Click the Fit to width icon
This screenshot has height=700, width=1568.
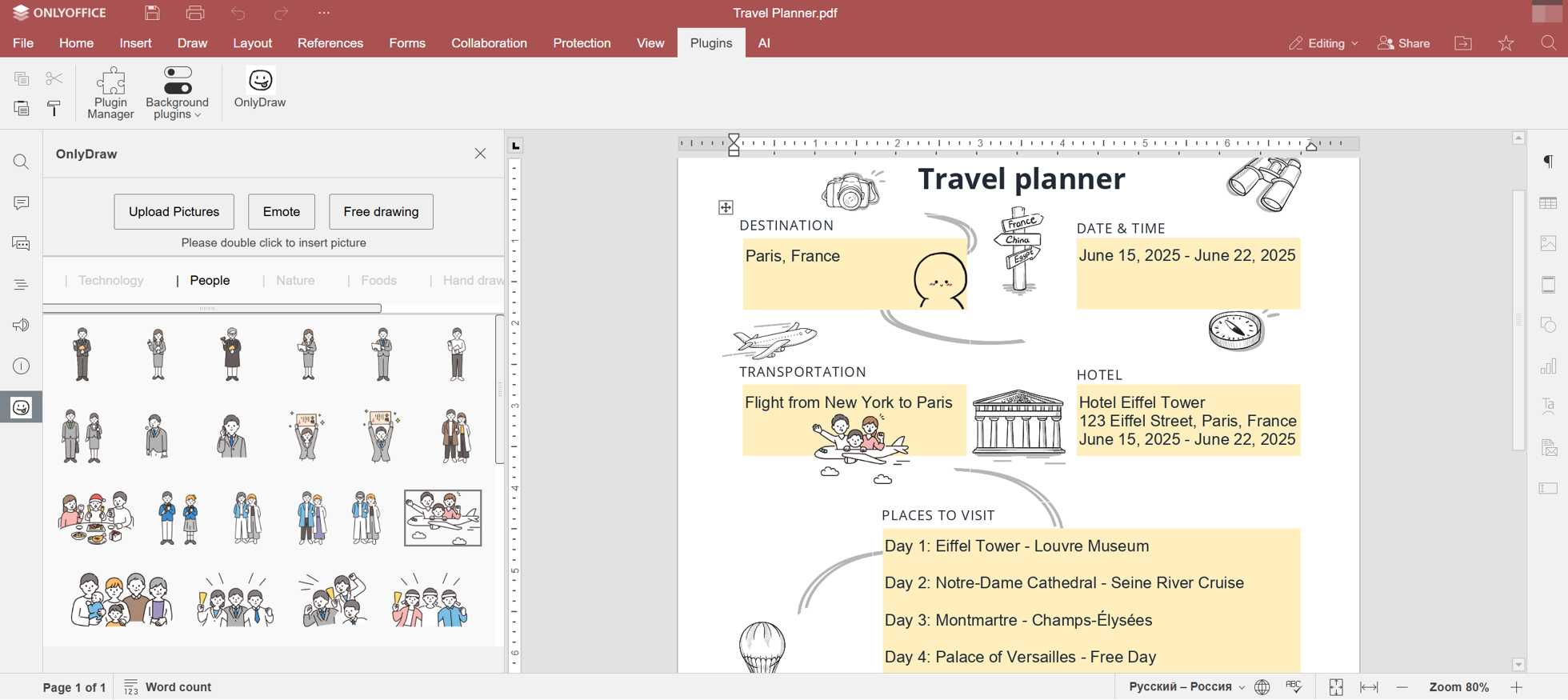click(1369, 687)
